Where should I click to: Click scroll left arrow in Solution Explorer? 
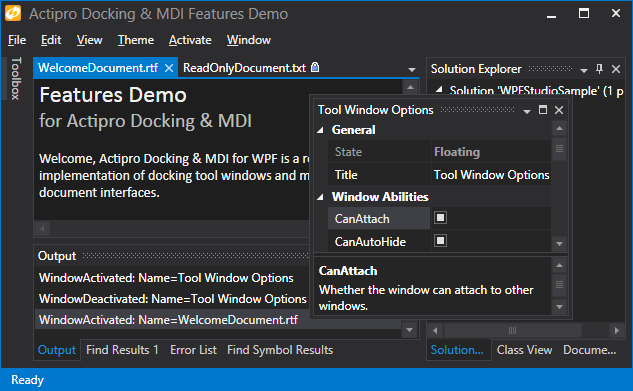click(435, 330)
